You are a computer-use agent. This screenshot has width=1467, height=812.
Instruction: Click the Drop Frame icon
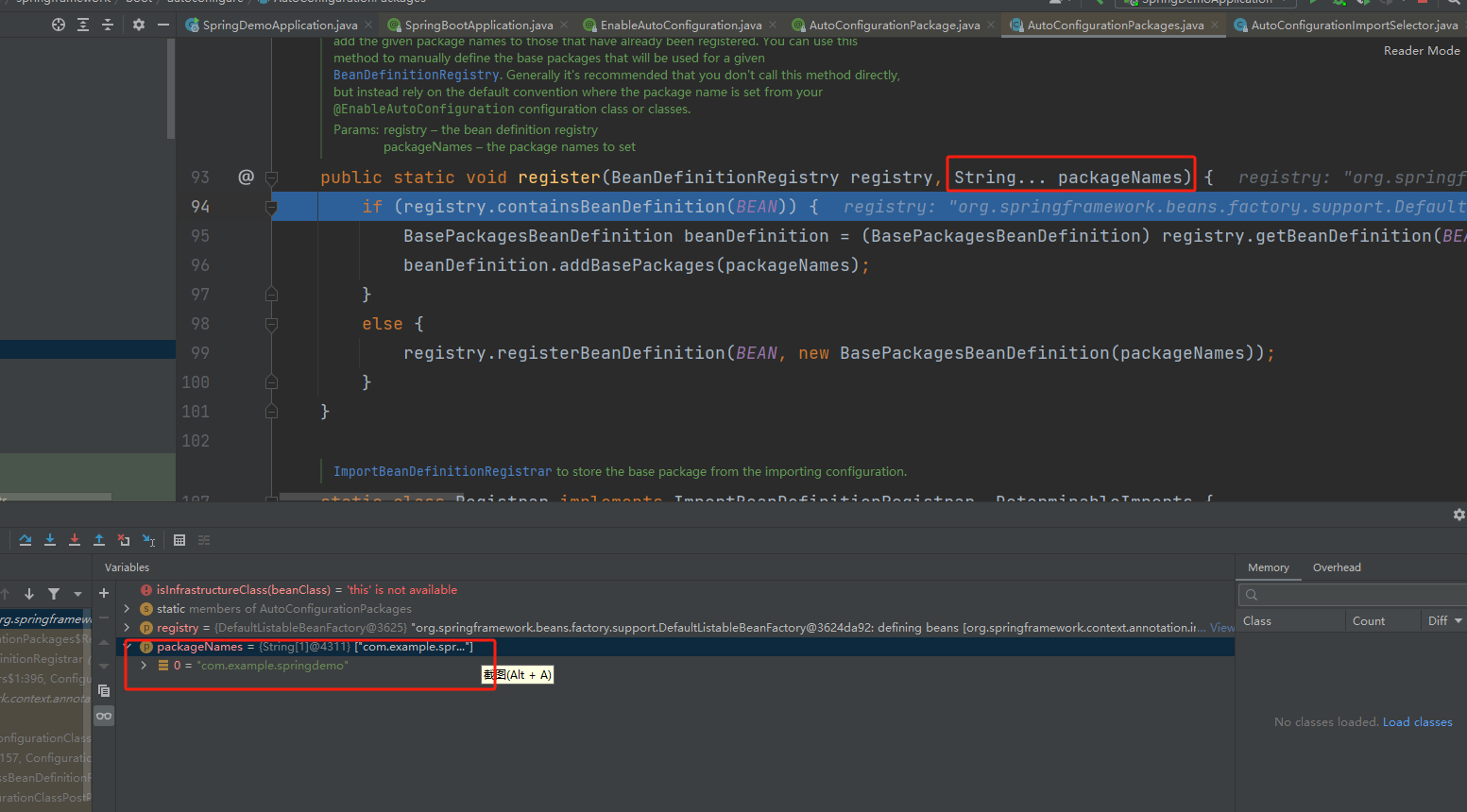coord(124,540)
